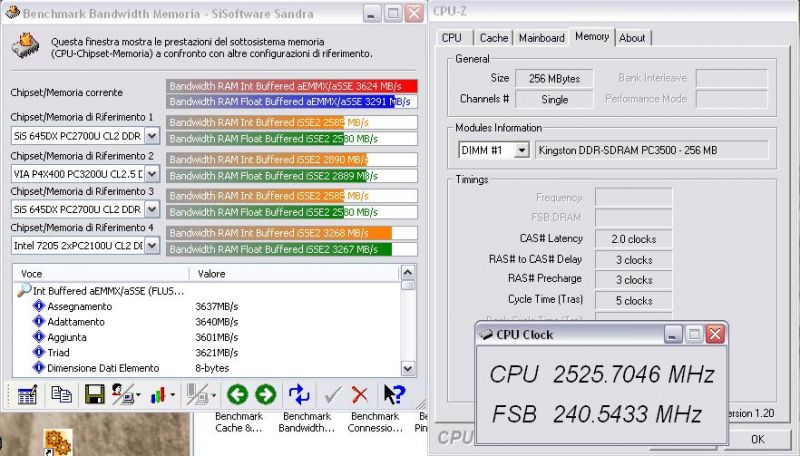Click the info icon next to Aggiunta
800x456 pixels.
[x=39, y=336]
